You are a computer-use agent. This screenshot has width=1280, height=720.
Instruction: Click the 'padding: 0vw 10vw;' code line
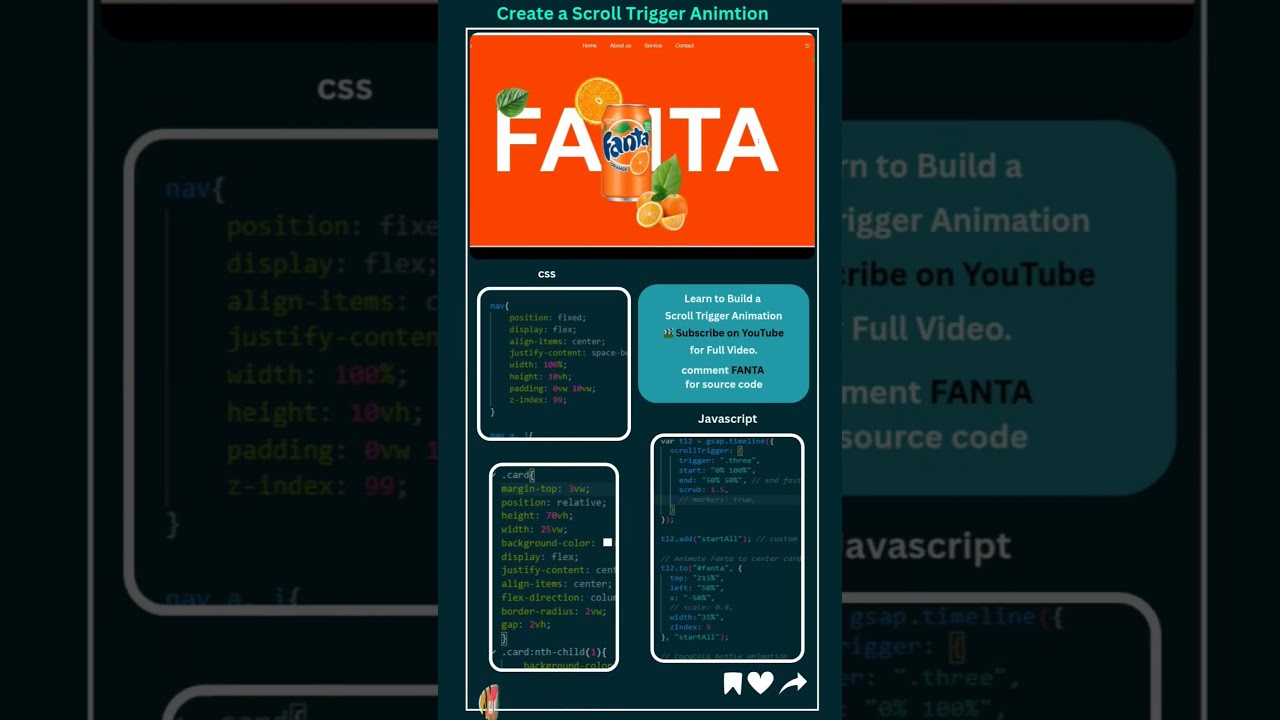point(552,388)
